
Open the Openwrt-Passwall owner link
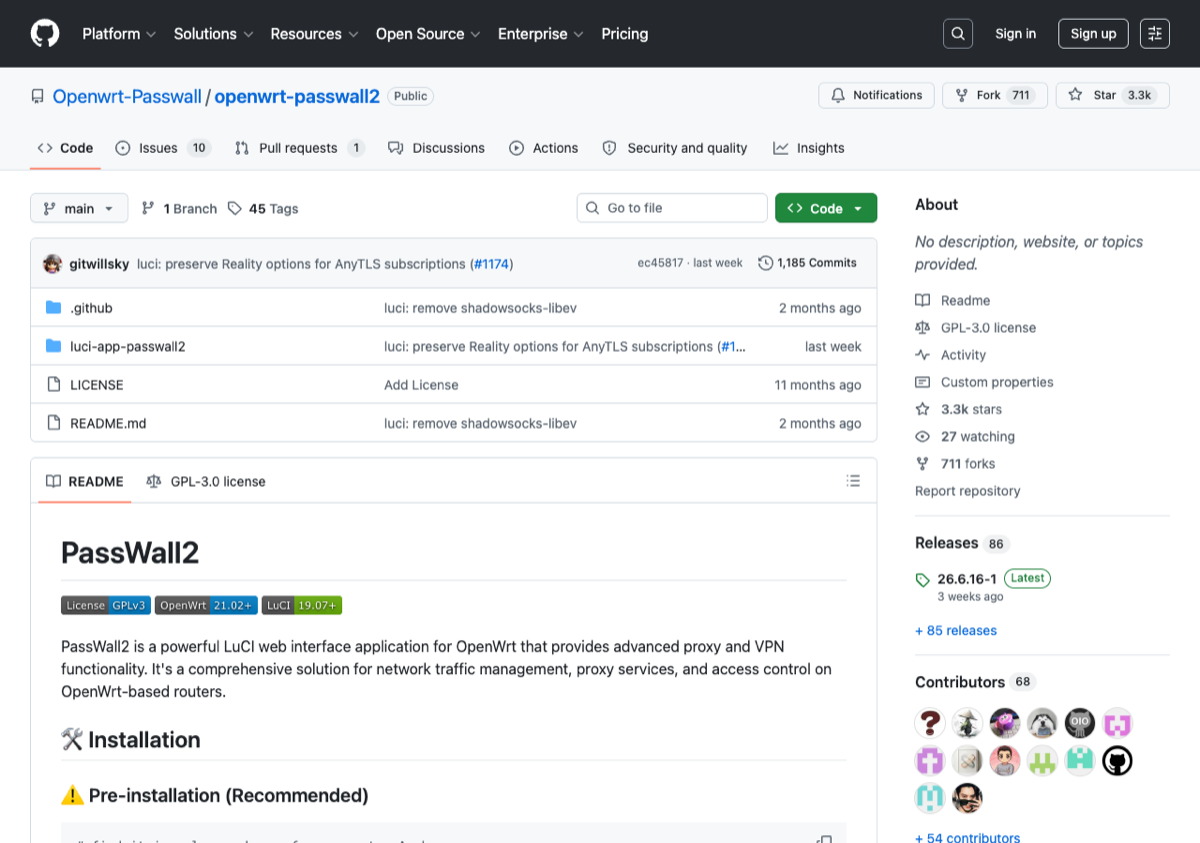pyautogui.click(x=126, y=97)
